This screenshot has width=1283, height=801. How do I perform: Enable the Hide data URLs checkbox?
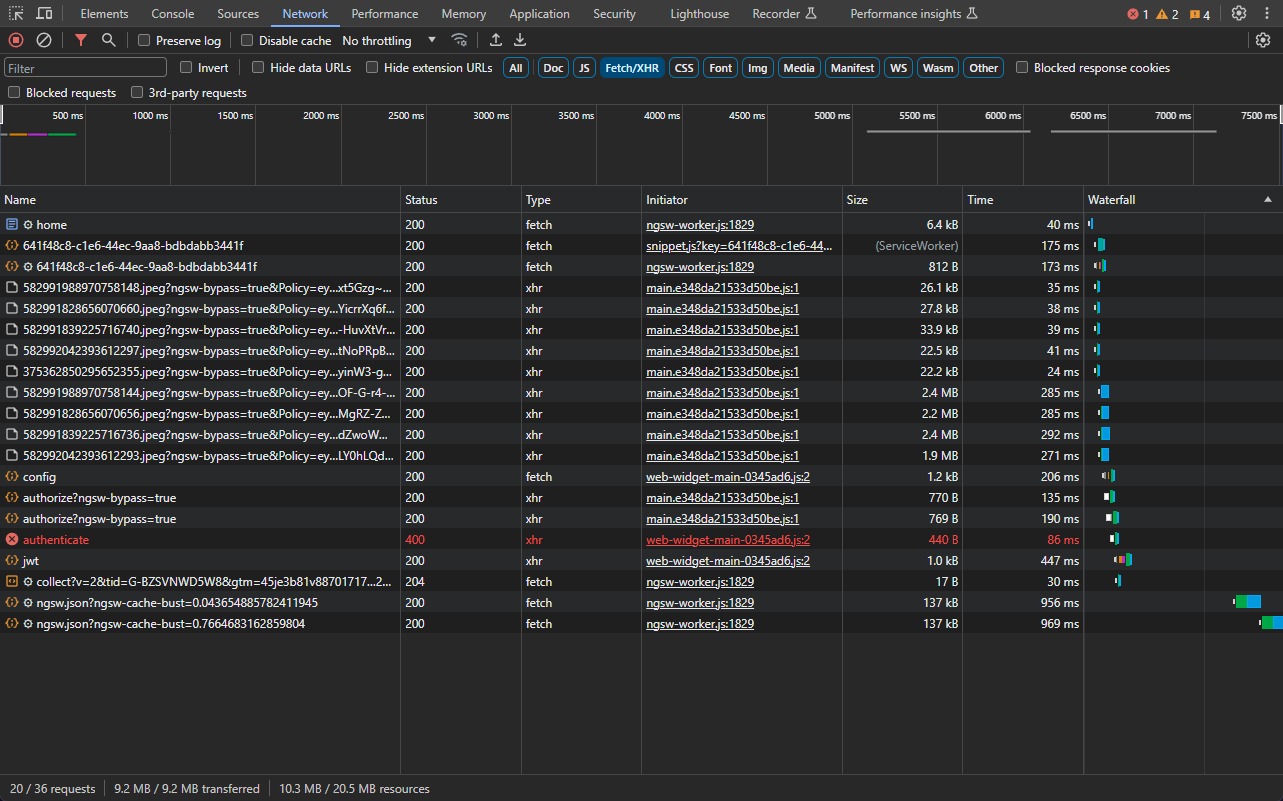click(x=258, y=68)
